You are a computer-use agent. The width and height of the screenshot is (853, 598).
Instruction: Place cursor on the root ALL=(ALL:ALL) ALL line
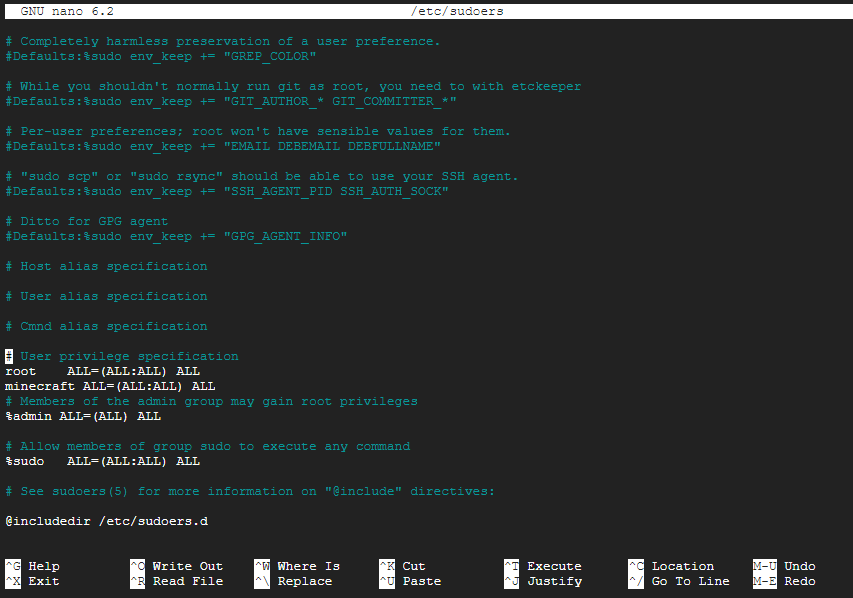tap(102, 371)
